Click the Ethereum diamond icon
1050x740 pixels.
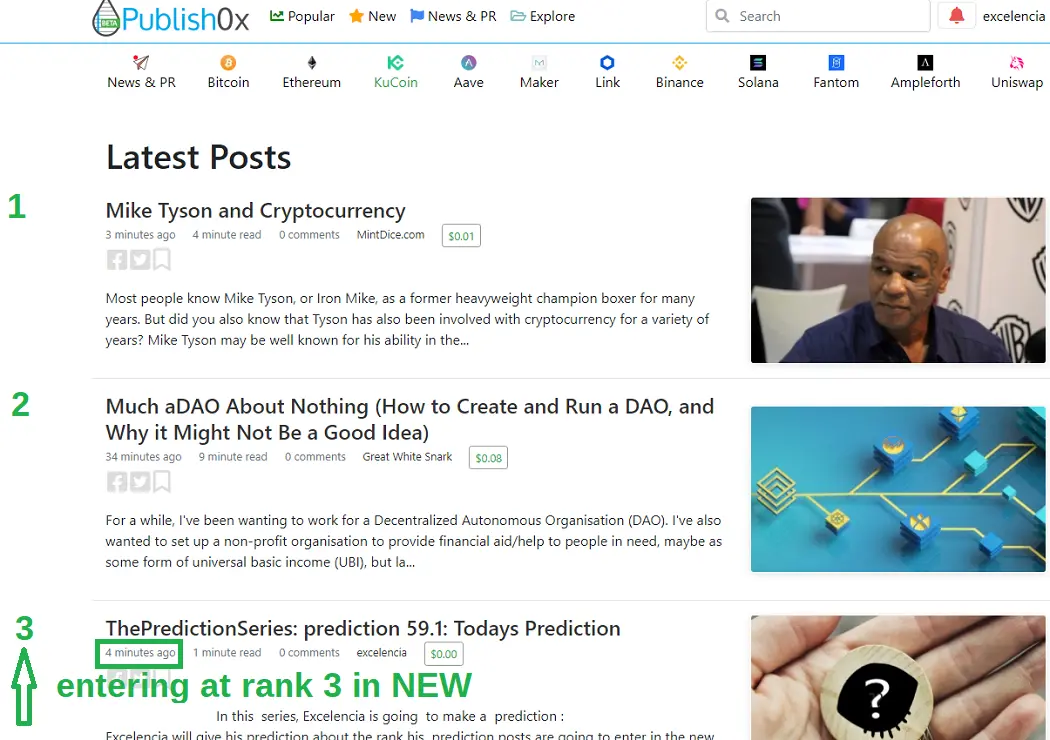[311, 62]
